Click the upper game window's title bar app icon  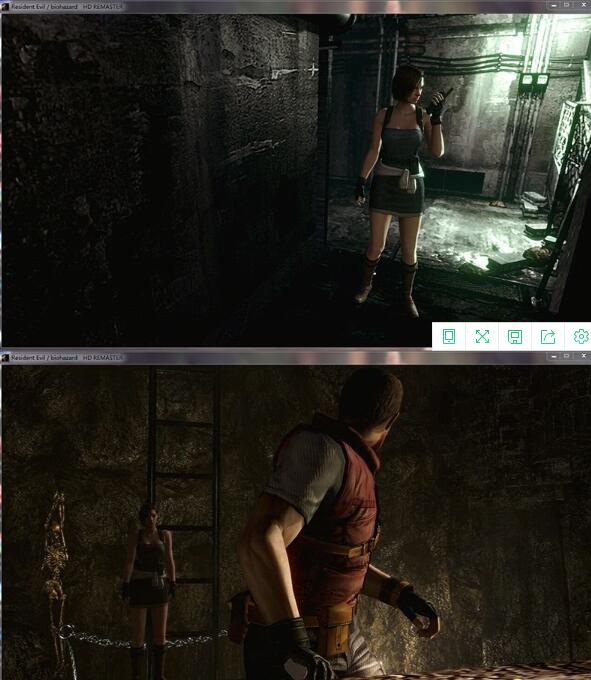(5, 7)
